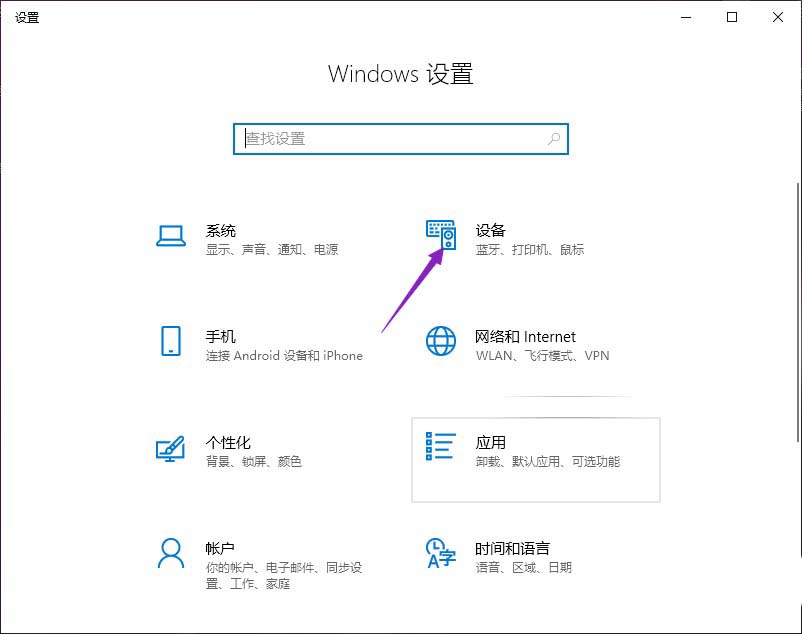Open 应用 settings title
The width and height of the screenshot is (802, 634).
click(491, 443)
